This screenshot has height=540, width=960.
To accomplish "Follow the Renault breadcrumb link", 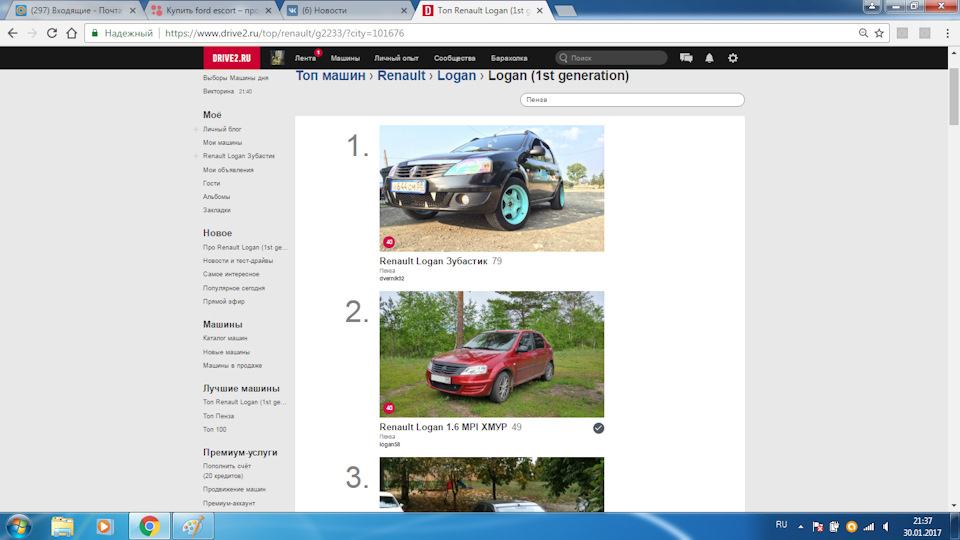I will coord(401,76).
